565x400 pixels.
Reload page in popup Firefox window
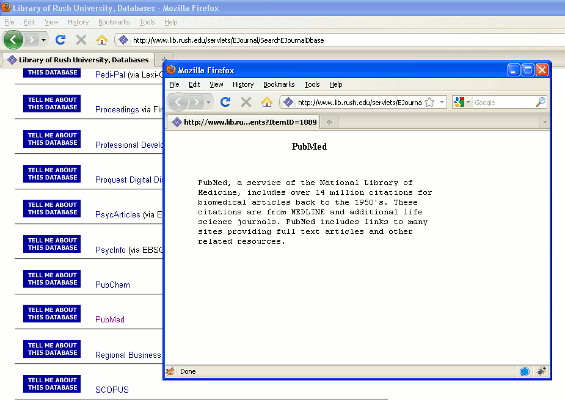225,102
